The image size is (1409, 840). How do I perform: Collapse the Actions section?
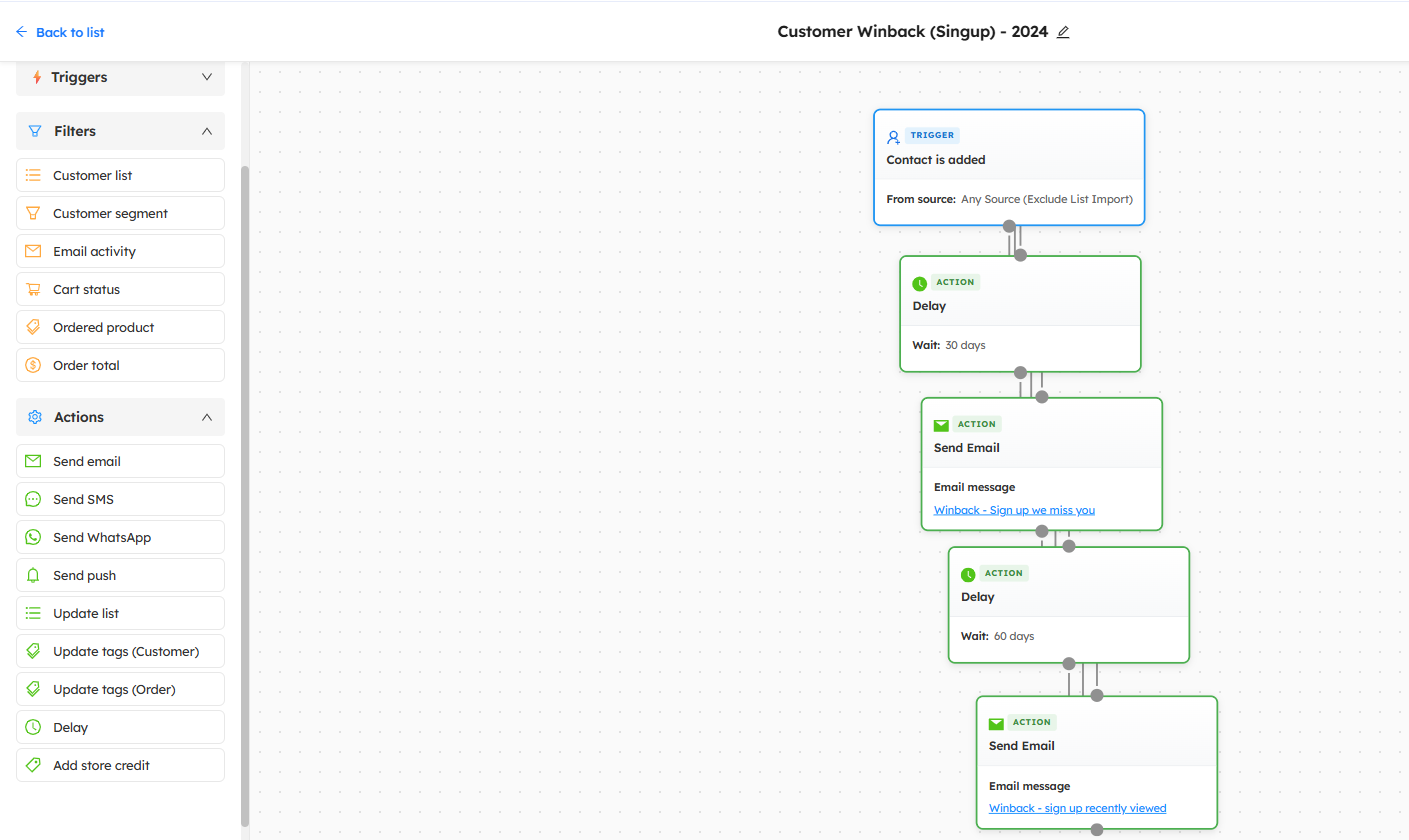coord(206,417)
